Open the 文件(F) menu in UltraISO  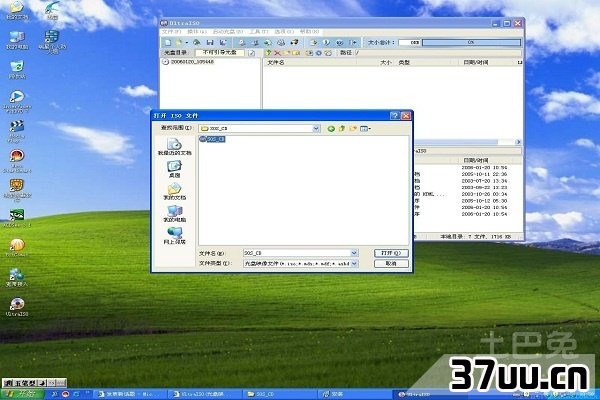tap(171, 31)
